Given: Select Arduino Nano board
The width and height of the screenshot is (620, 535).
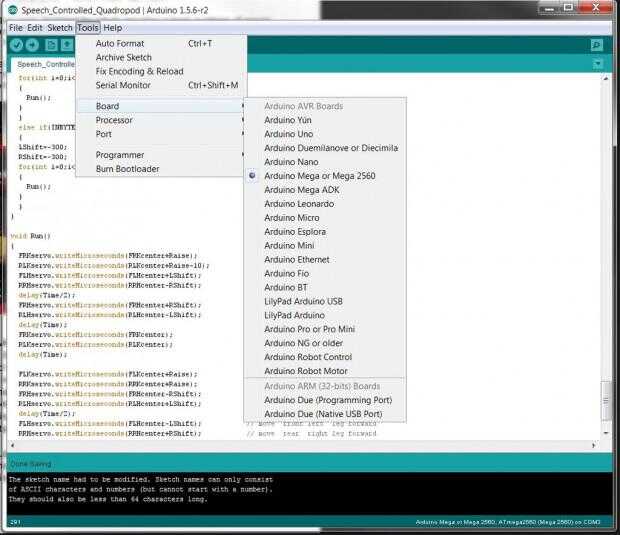Looking at the screenshot, I should coord(325,162).
